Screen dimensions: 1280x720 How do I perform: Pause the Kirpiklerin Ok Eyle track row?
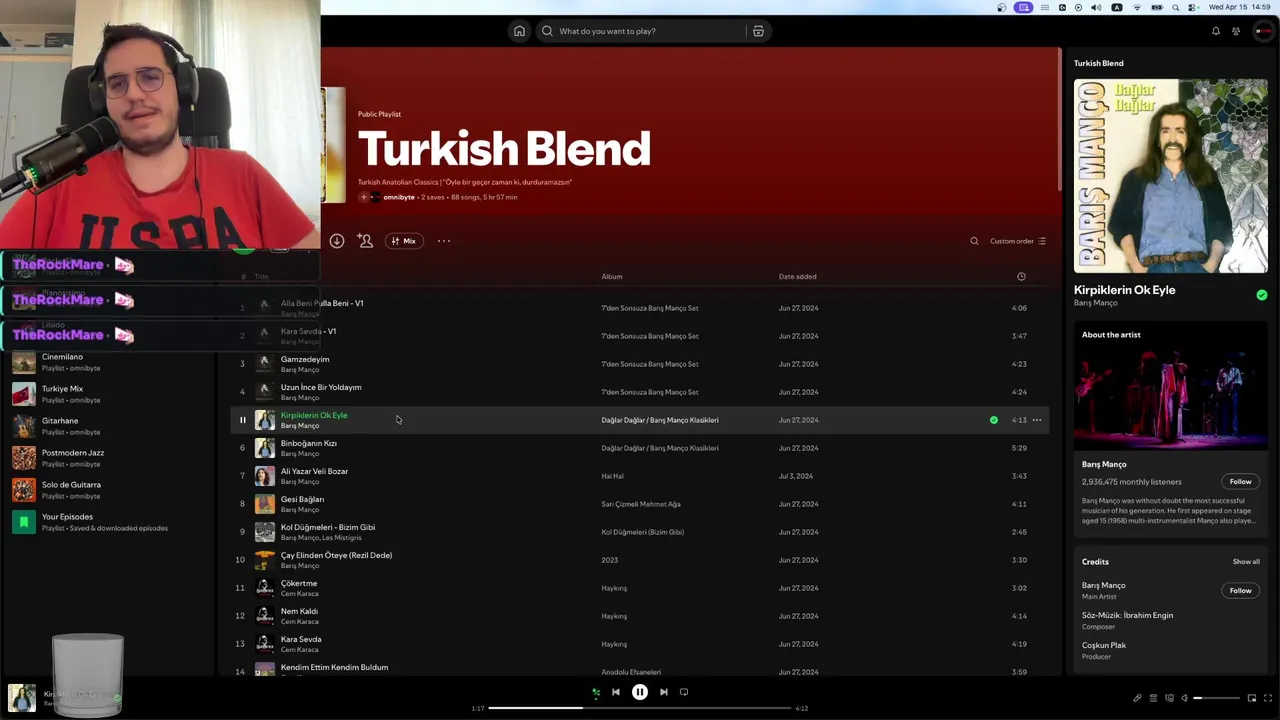(242, 420)
